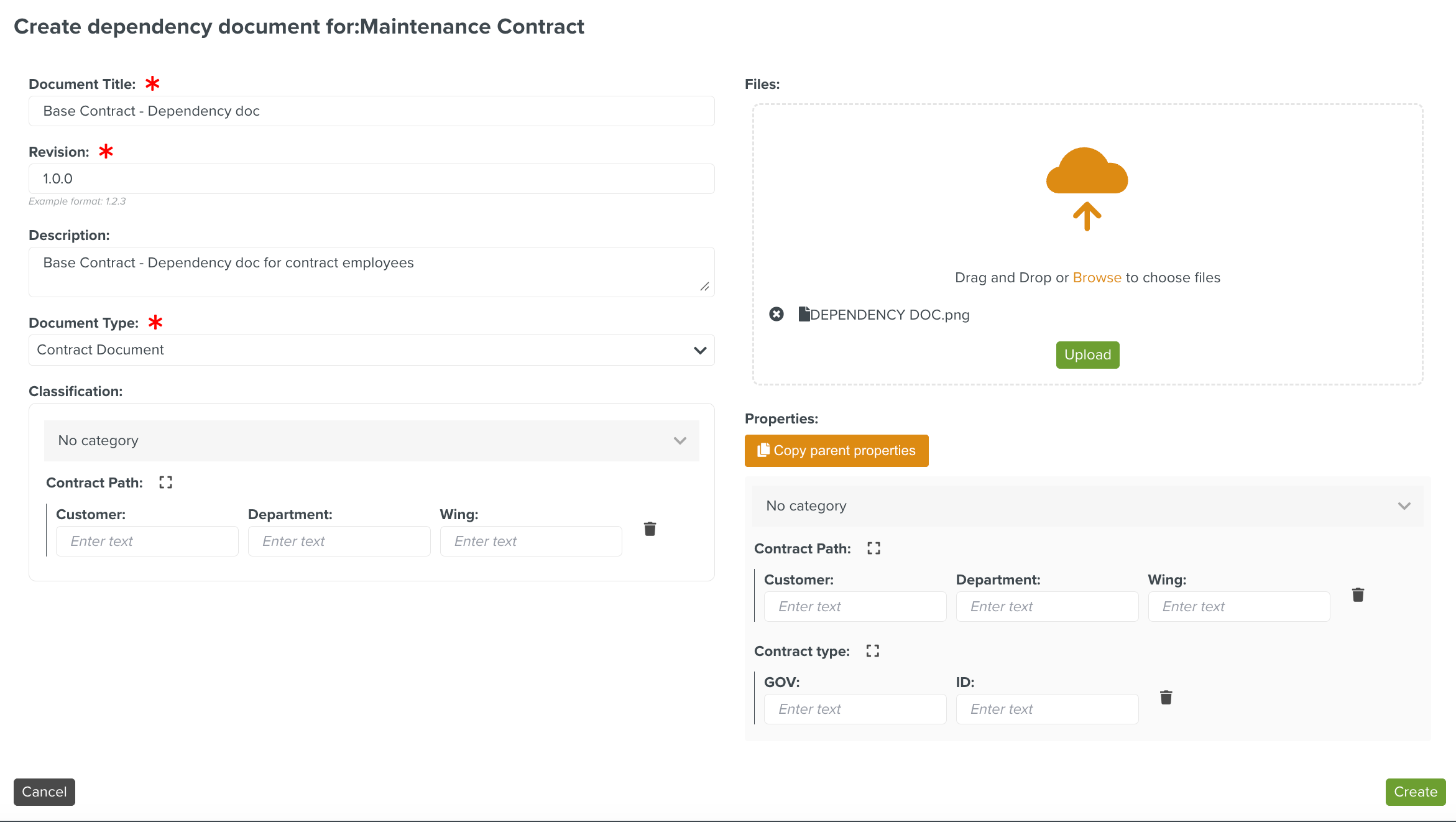Expand Contract Path in Classification

pos(165,483)
